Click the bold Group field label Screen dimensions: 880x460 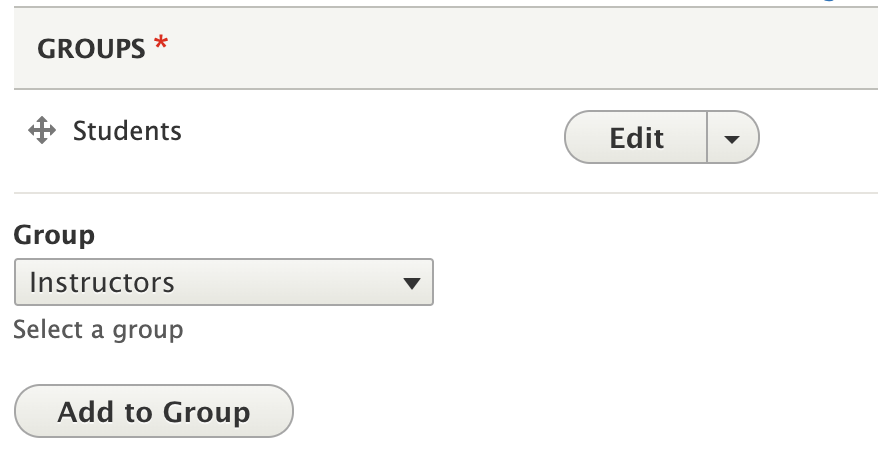coord(54,234)
